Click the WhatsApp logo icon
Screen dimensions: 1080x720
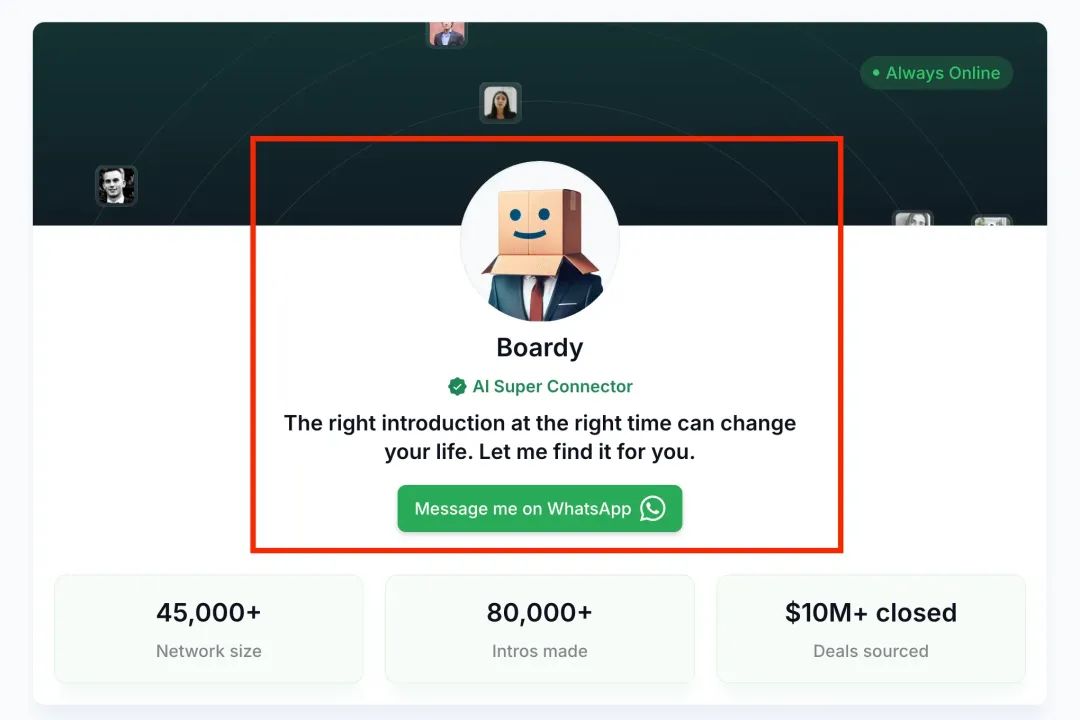[x=652, y=508]
